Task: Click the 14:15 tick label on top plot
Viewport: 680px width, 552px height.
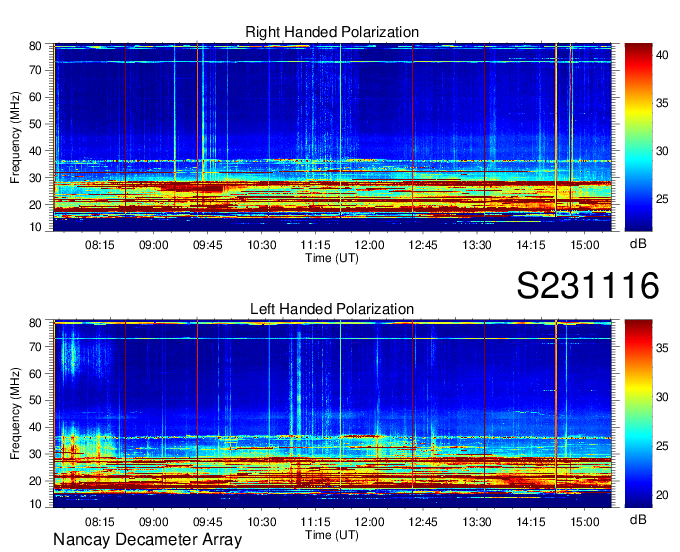Action: pyautogui.click(x=530, y=245)
